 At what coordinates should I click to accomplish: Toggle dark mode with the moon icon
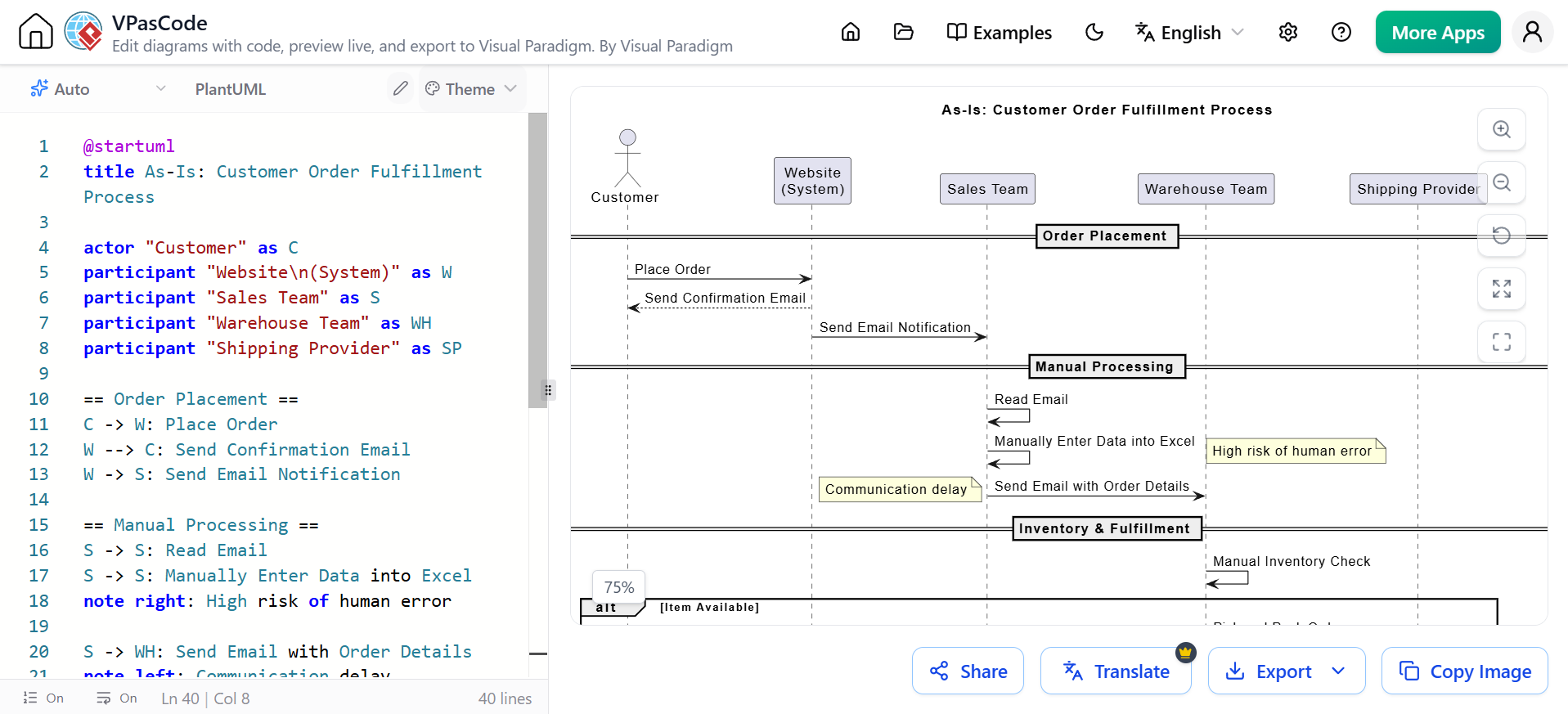(1094, 32)
